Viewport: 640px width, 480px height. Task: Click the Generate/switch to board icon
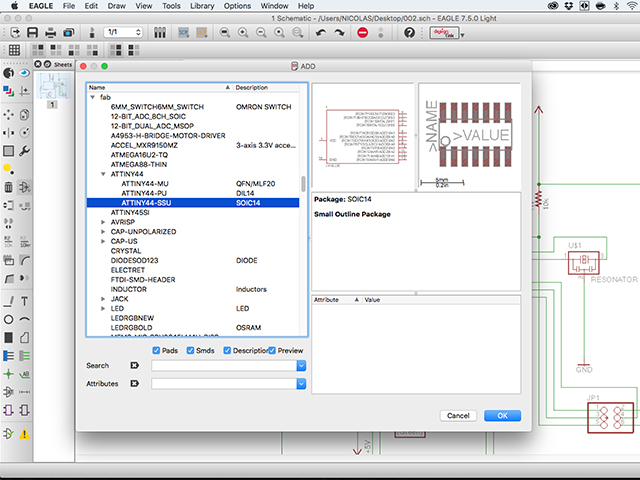[92, 33]
